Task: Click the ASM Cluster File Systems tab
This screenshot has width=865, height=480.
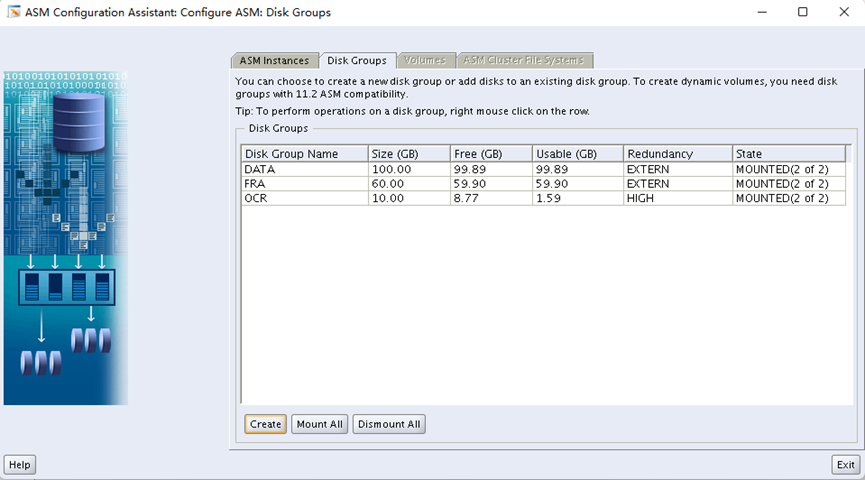Action: pyautogui.click(x=524, y=60)
